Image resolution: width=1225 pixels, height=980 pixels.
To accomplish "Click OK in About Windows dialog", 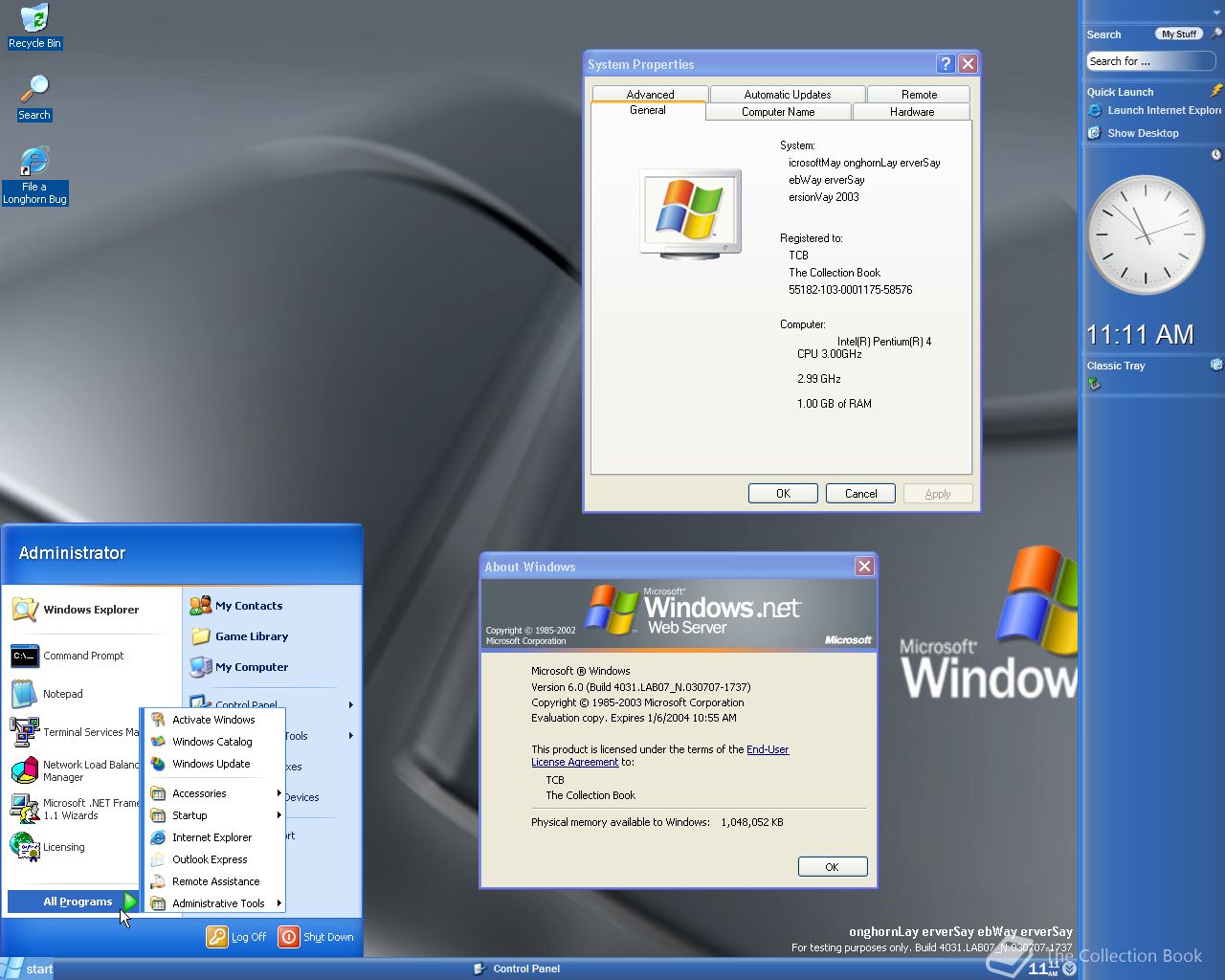I will point(832,867).
